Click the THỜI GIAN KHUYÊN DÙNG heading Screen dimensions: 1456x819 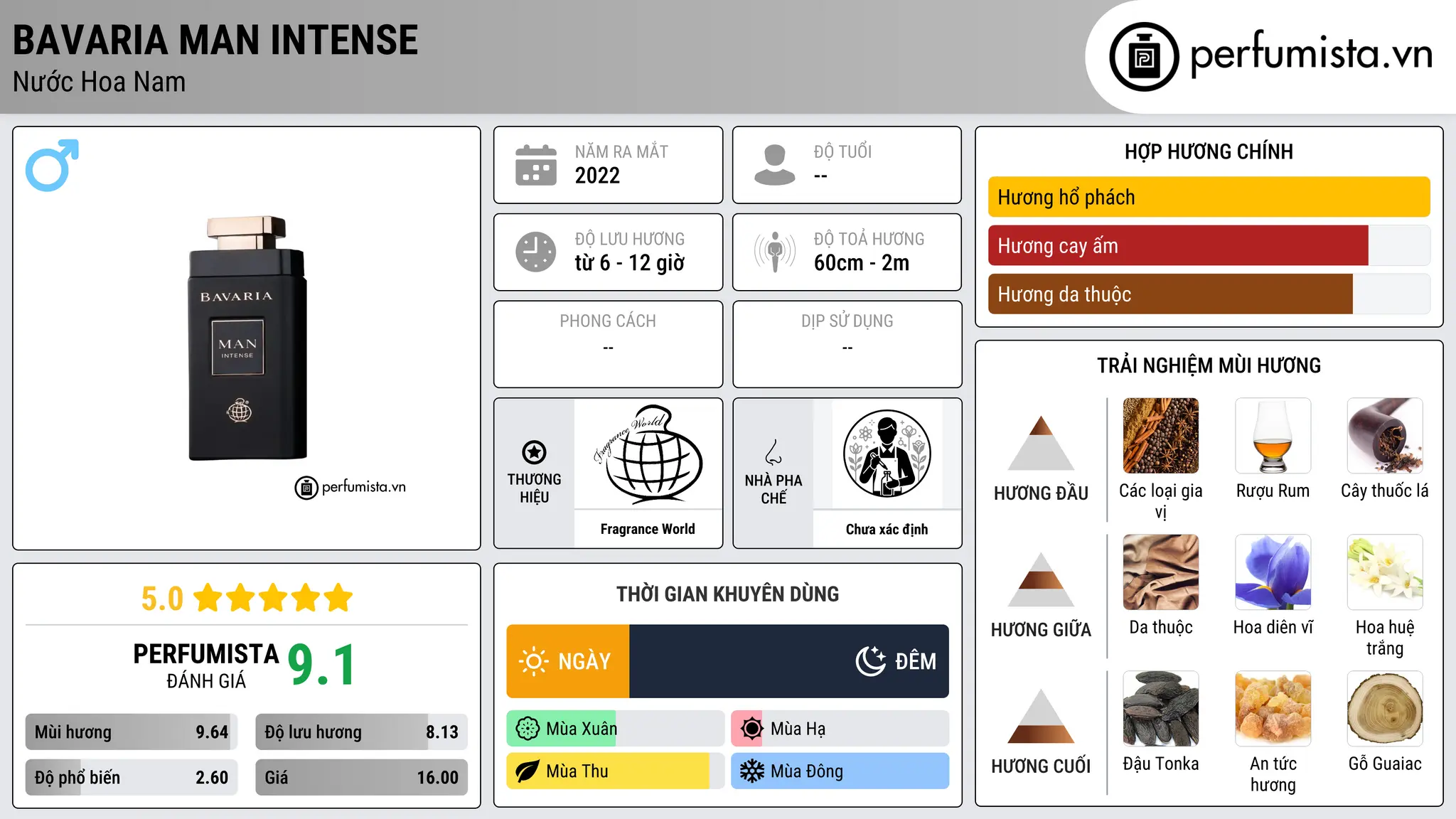click(727, 594)
